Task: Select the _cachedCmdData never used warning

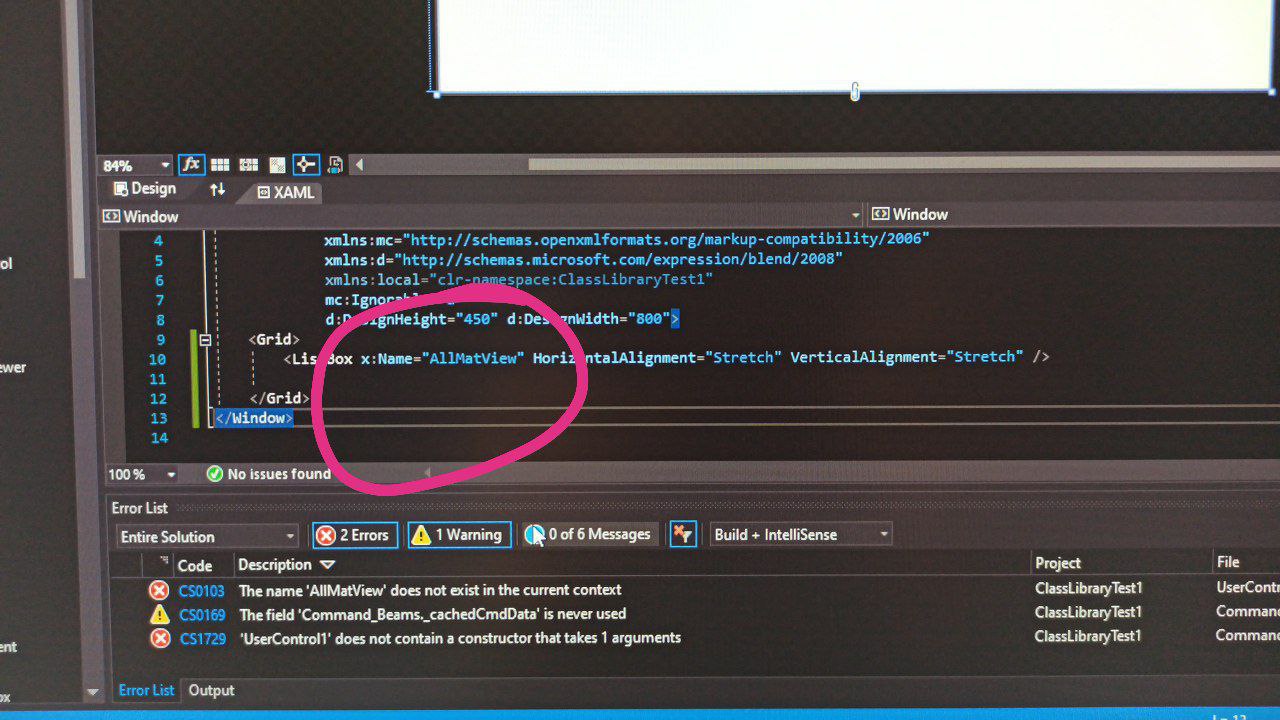Action: pyautogui.click(x=433, y=614)
